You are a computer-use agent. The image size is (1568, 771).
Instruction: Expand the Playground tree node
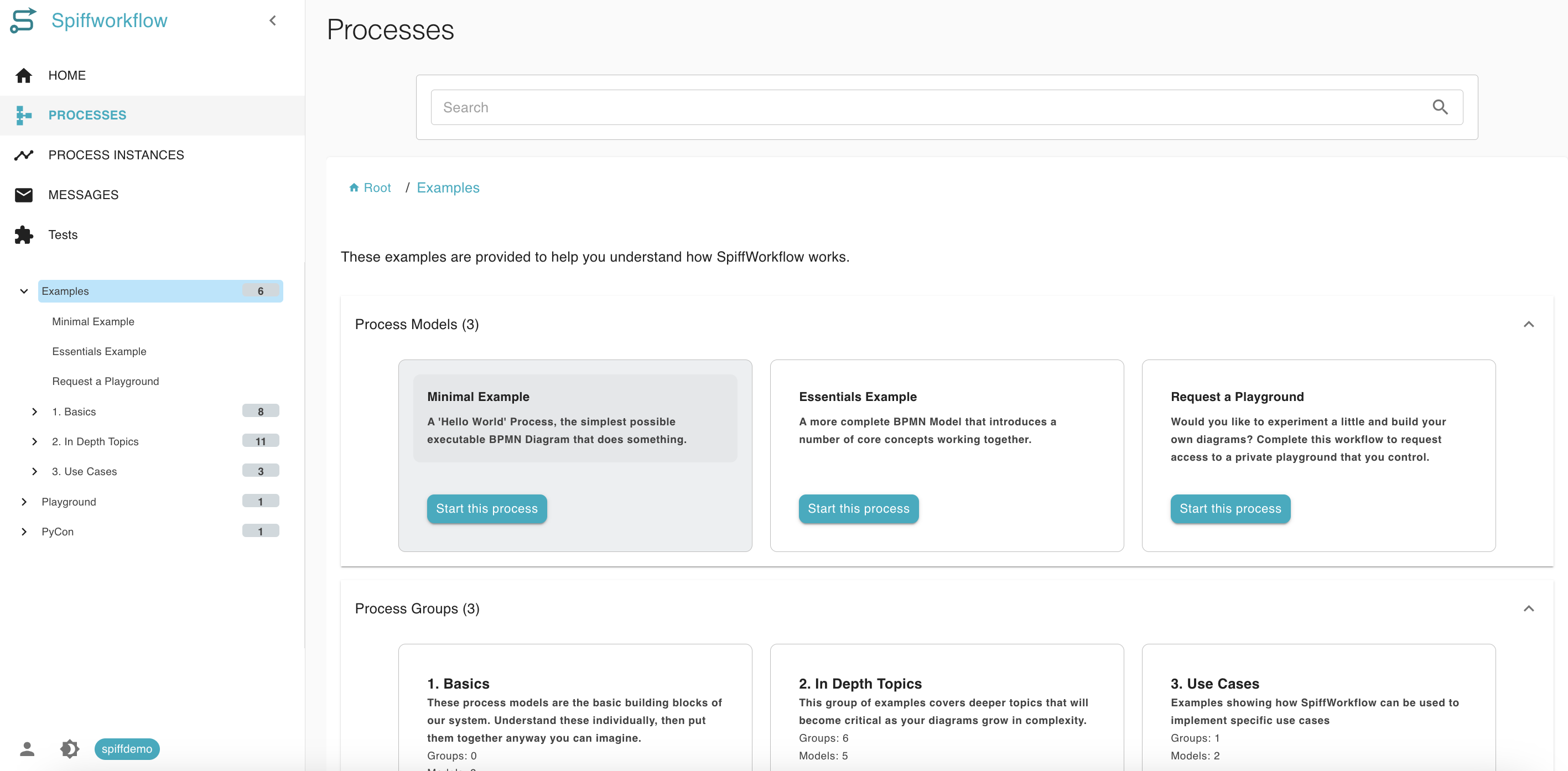click(24, 502)
